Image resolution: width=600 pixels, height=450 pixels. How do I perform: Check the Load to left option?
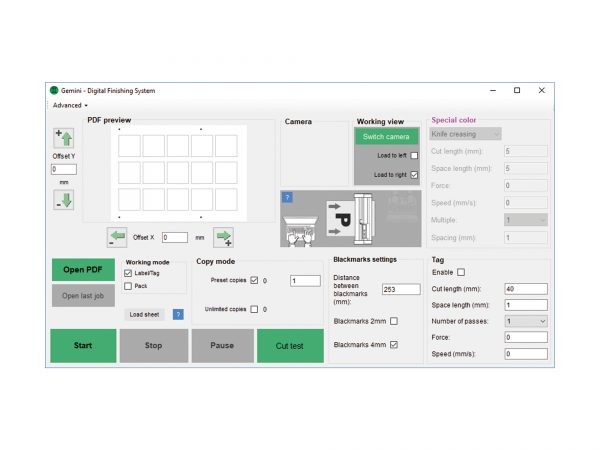[x=414, y=156]
